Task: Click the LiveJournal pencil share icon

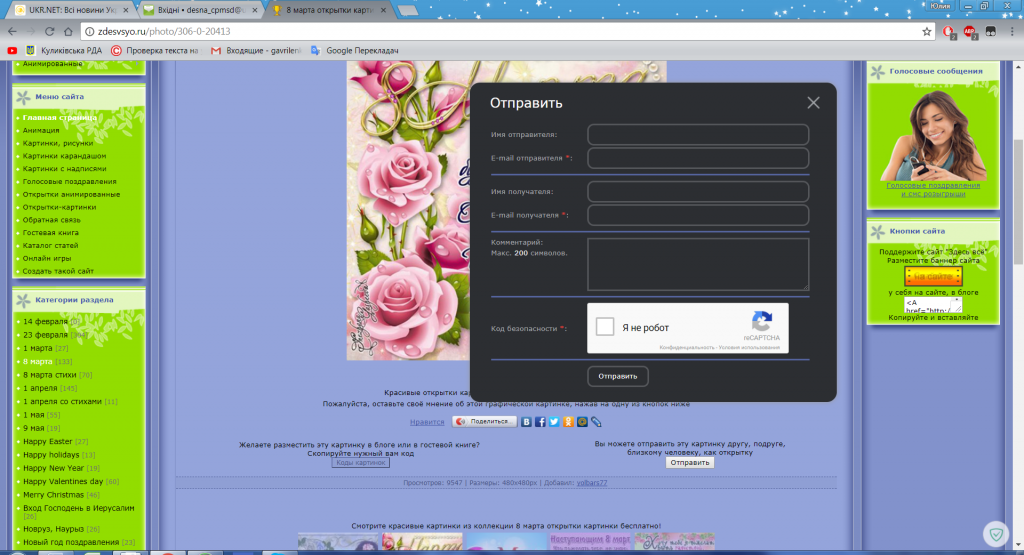Action: click(x=596, y=422)
